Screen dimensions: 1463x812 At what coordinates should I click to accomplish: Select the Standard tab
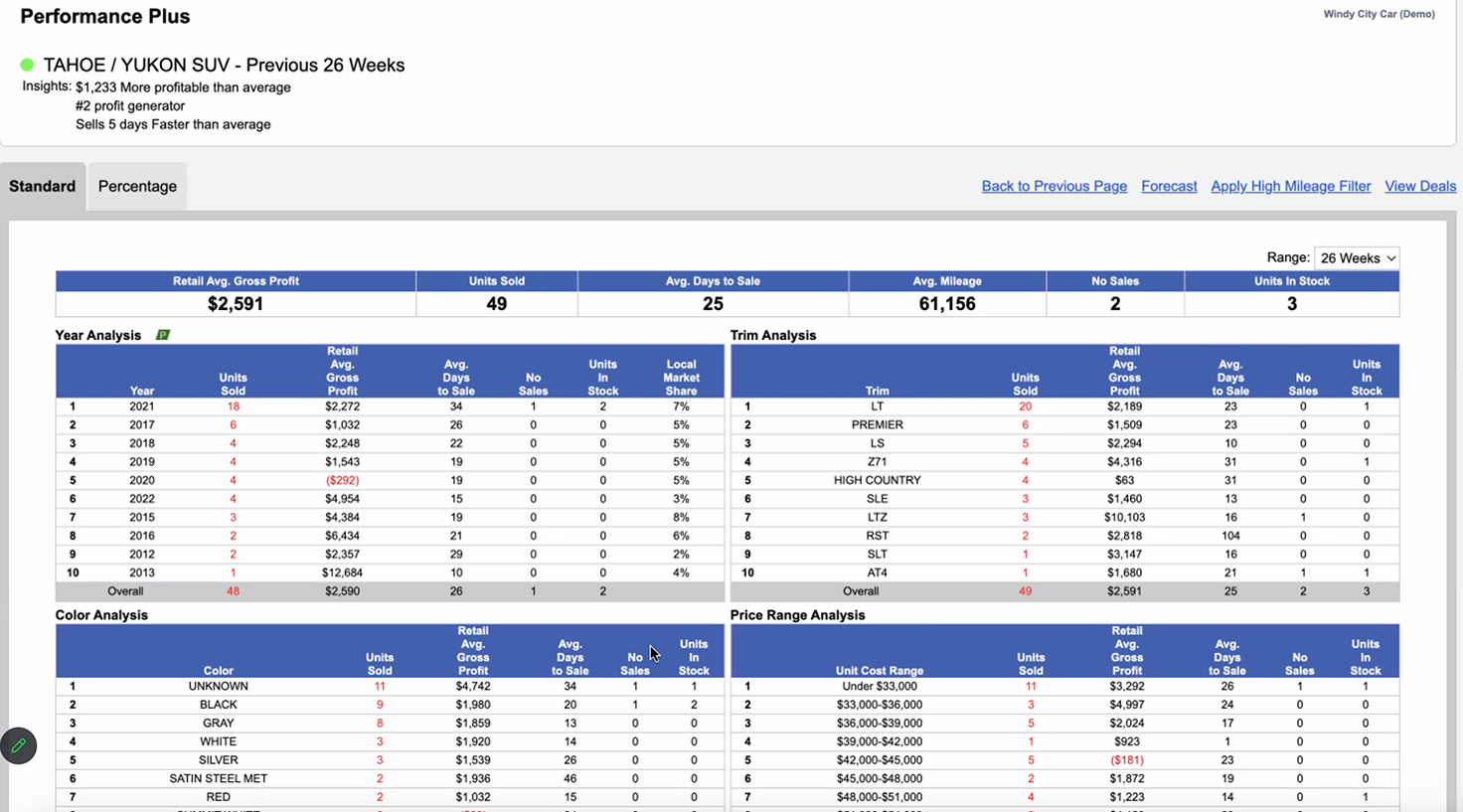pyautogui.click(x=42, y=186)
